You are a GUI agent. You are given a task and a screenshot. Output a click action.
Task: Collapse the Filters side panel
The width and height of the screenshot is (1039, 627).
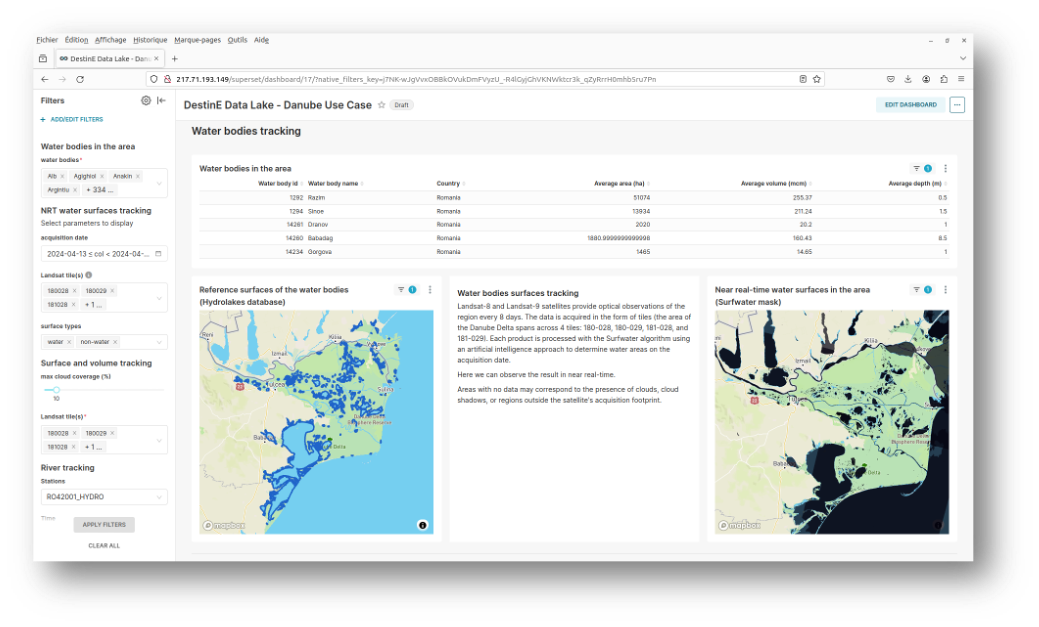click(x=161, y=101)
